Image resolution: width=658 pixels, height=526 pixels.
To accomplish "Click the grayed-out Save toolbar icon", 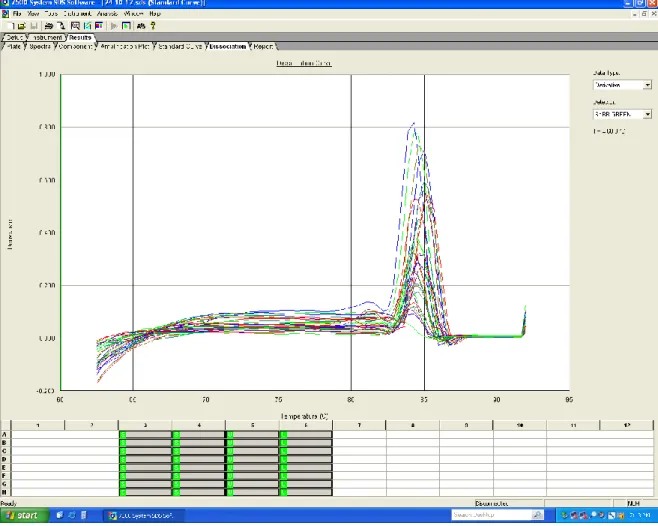I will pos(34,26).
